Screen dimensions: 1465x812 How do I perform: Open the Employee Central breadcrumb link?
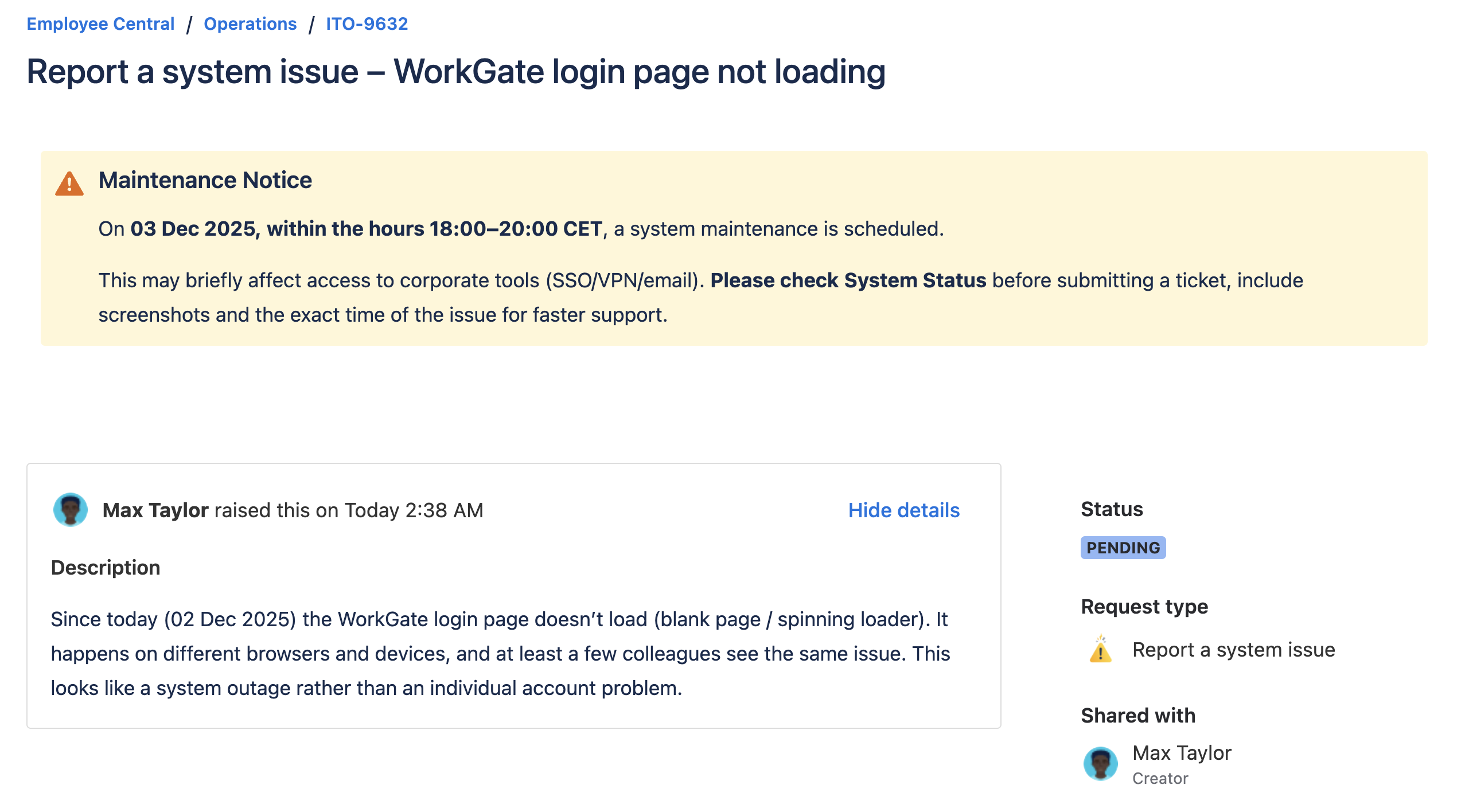pos(100,24)
